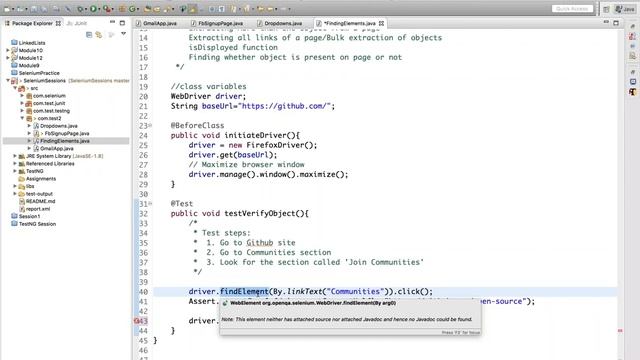640x360 pixels.
Task: Open the Debug configurations dropdown arrow
Action: tap(86, 9)
